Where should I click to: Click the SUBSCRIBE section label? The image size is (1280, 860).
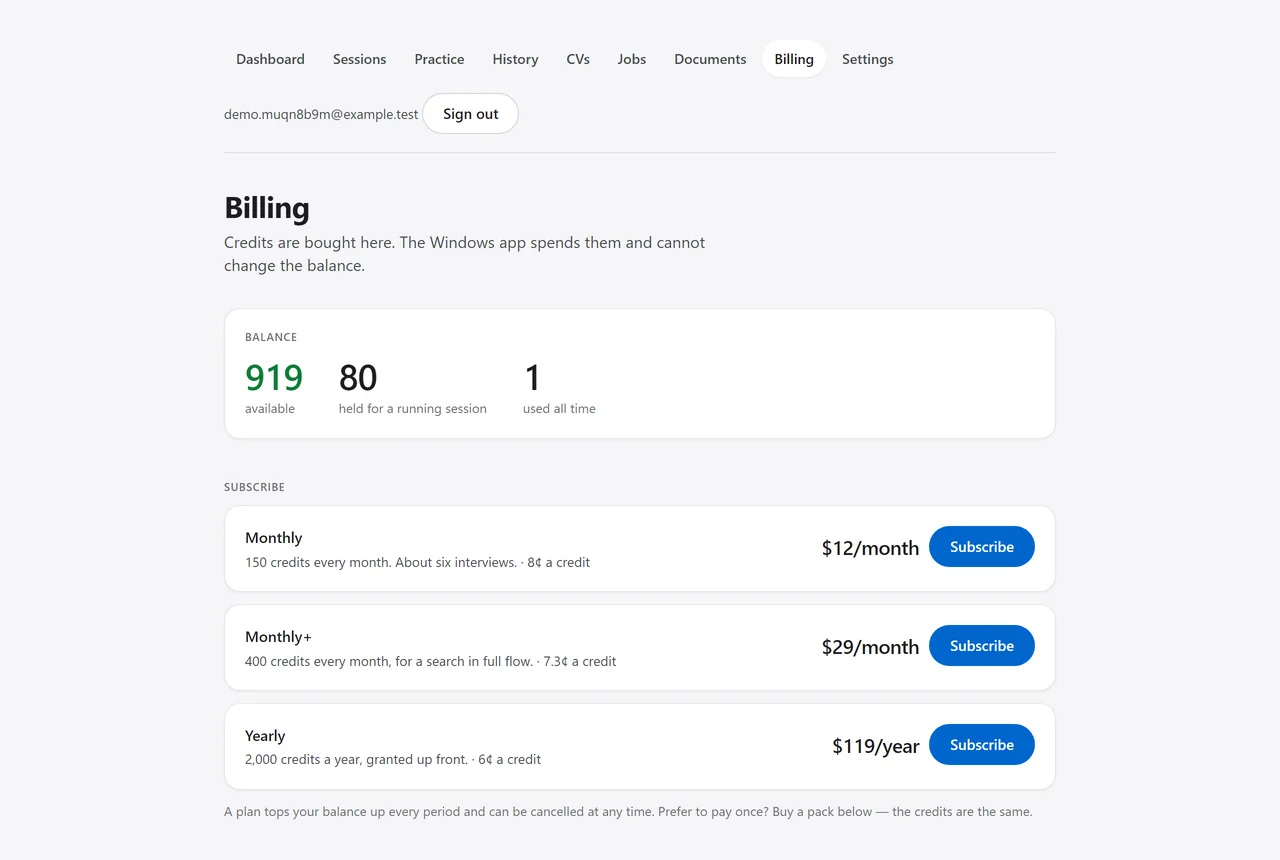(255, 487)
